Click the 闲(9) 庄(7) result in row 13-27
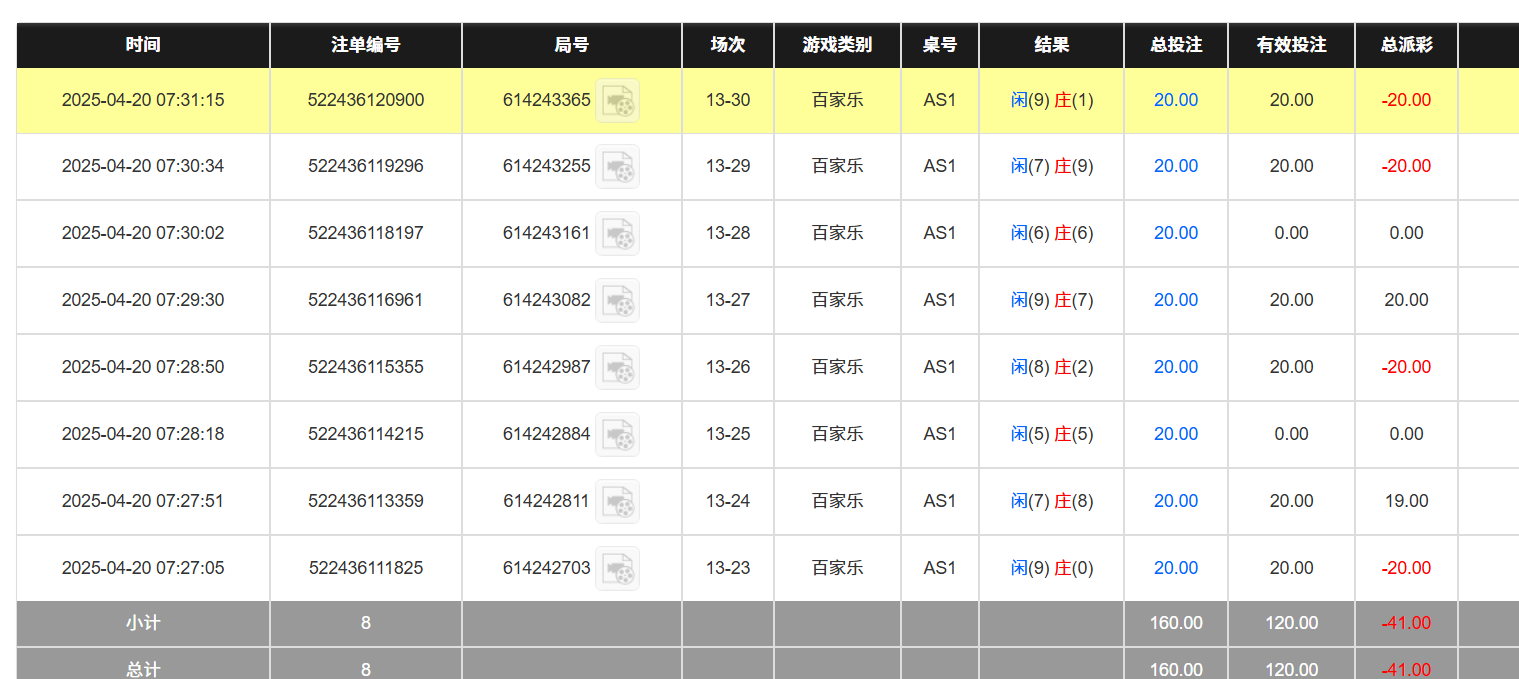 pos(1051,300)
